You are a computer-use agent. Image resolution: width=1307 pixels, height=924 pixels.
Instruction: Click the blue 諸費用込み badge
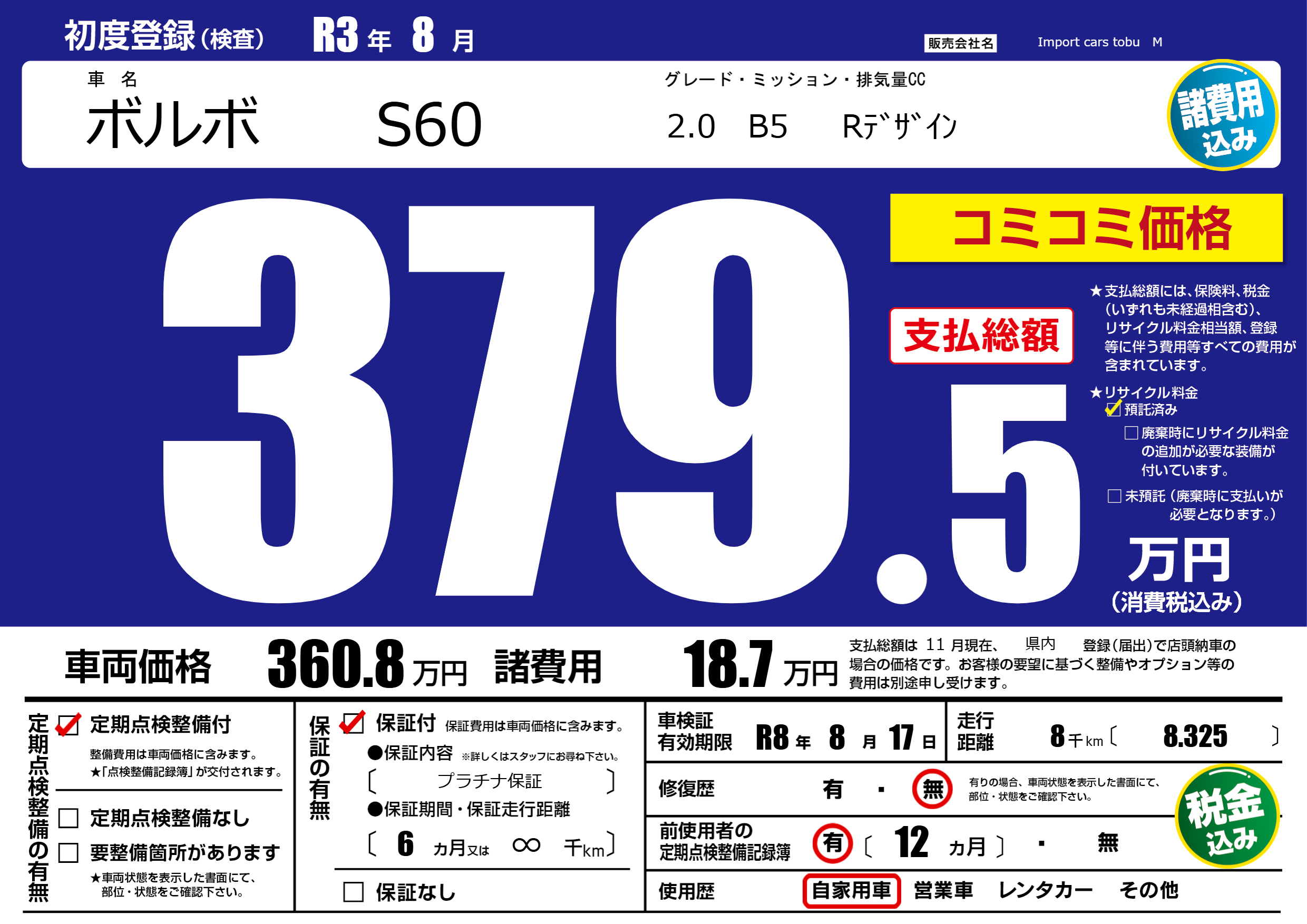tap(1222, 115)
